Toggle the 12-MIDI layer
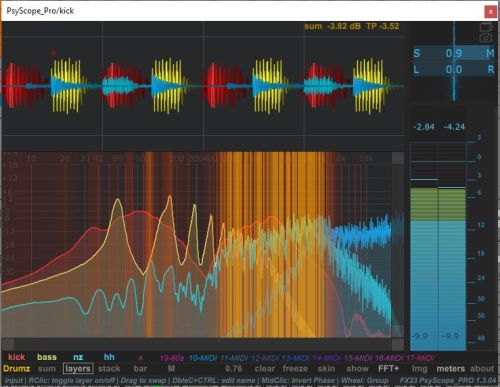This screenshot has width=500, height=387. coord(265,358)
